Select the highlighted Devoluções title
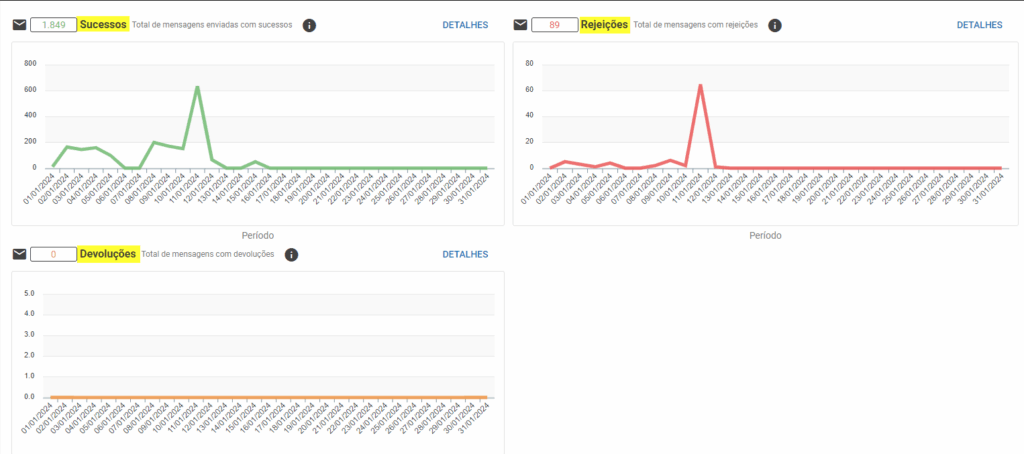 tap(108, 254)
